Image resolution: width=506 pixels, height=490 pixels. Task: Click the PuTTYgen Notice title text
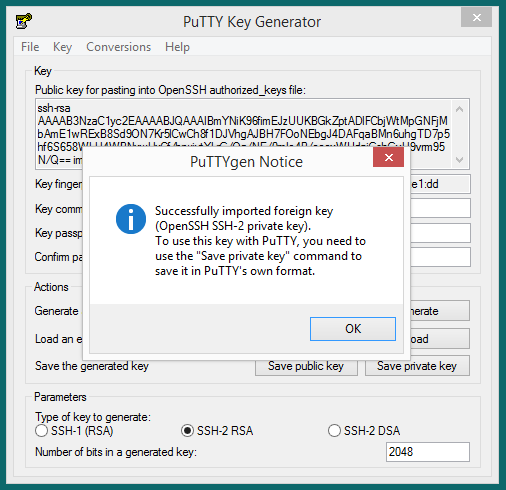[246, 162]
